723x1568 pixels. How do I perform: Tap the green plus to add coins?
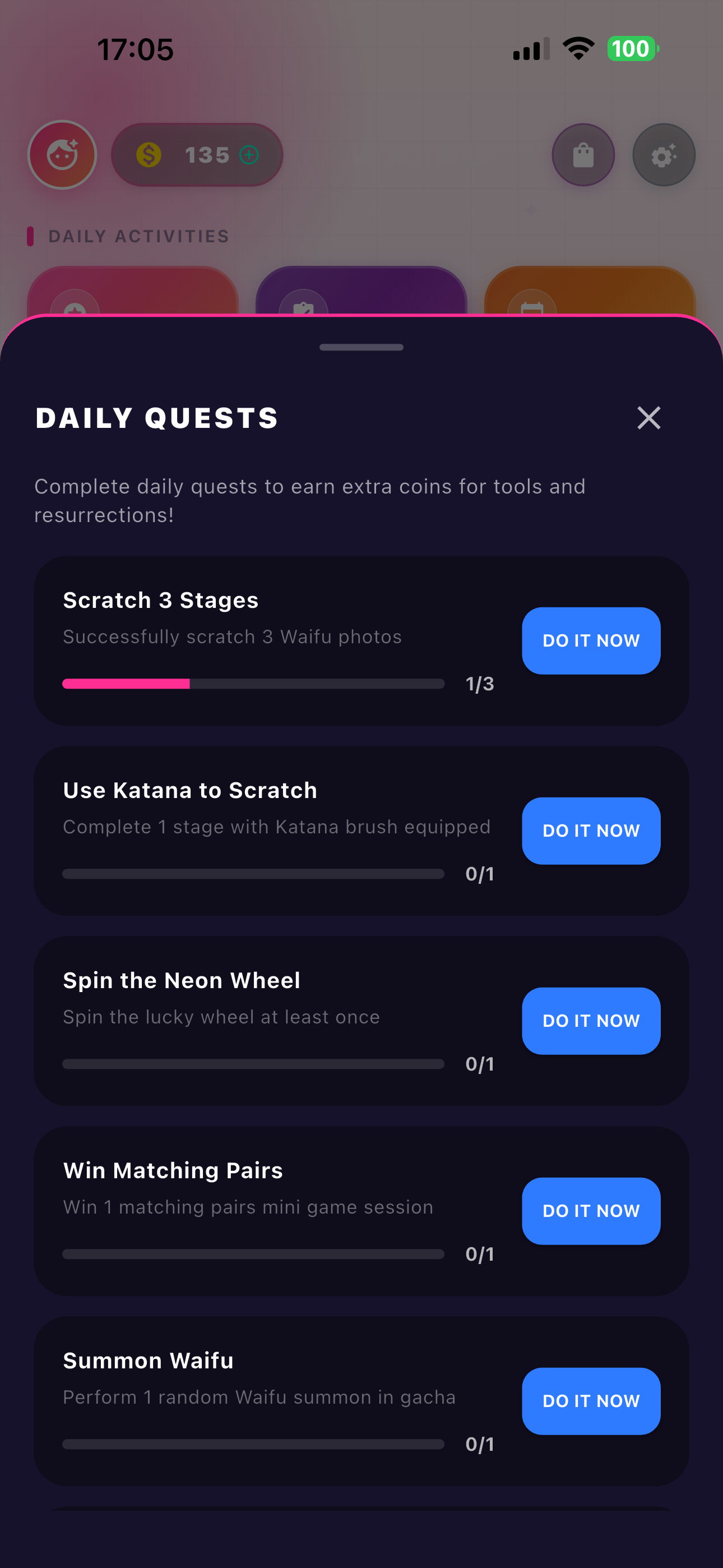249,155
